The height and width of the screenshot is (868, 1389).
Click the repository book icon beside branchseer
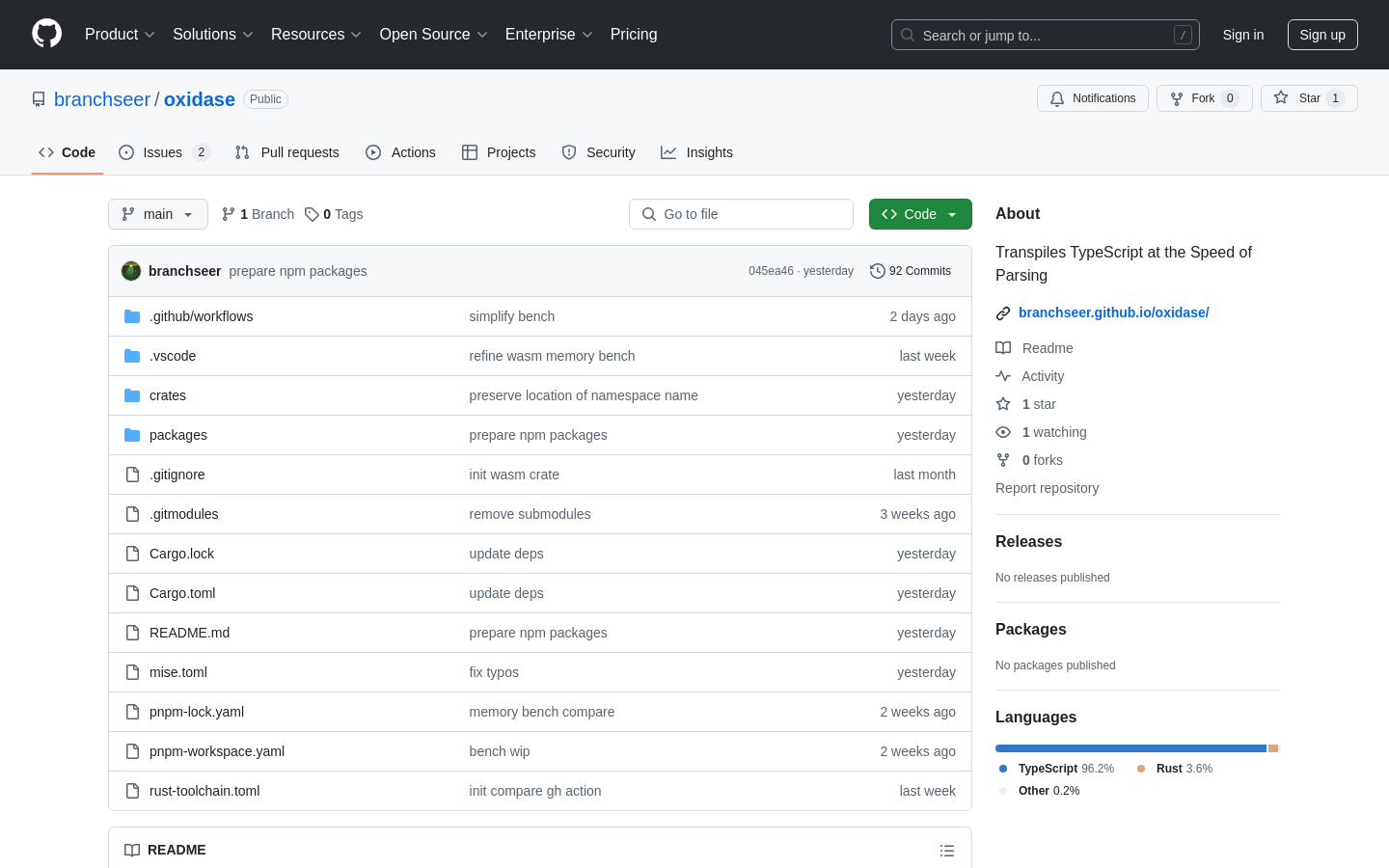pos(39,99)
